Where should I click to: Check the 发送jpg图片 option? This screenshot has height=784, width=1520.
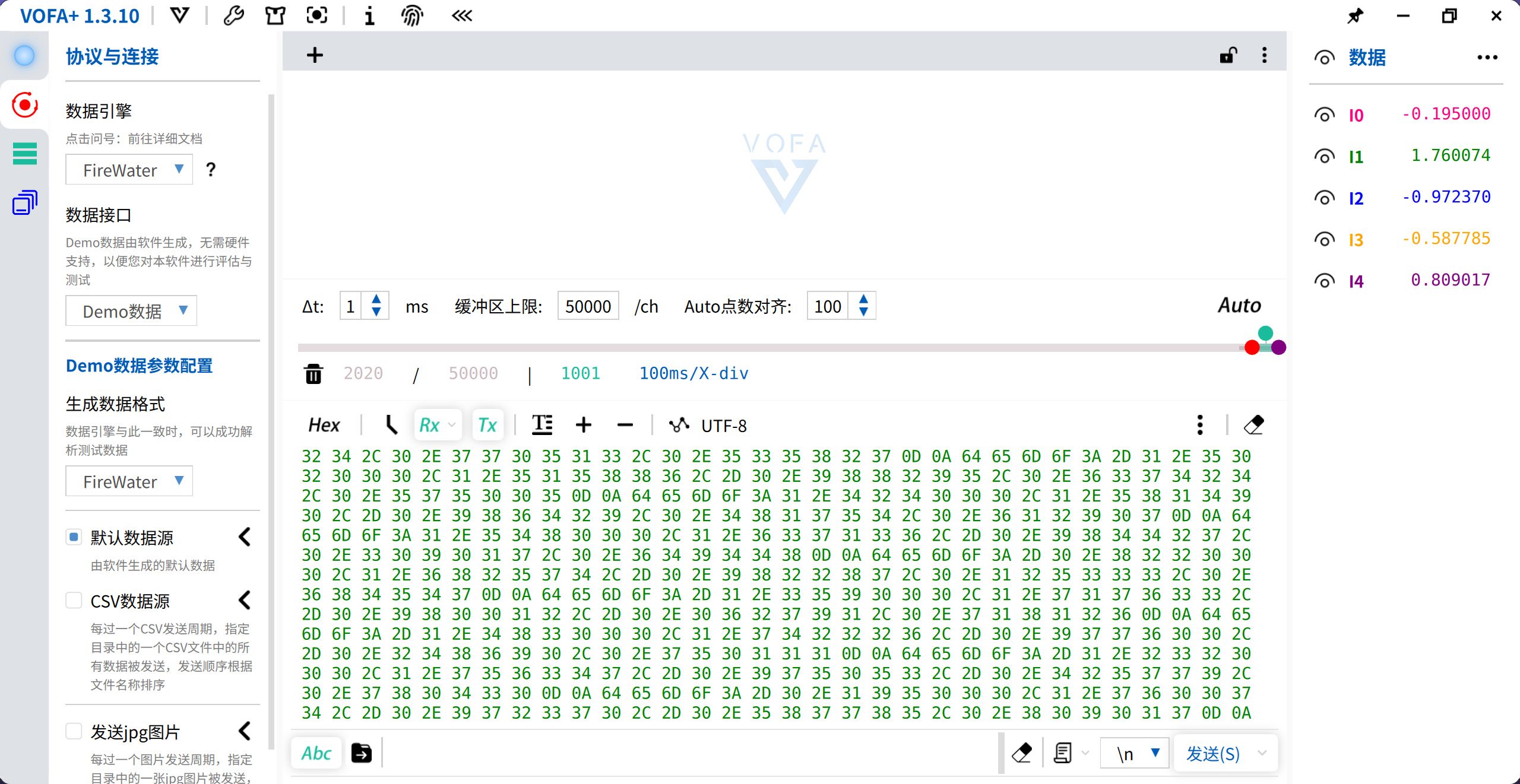[74, 731]
